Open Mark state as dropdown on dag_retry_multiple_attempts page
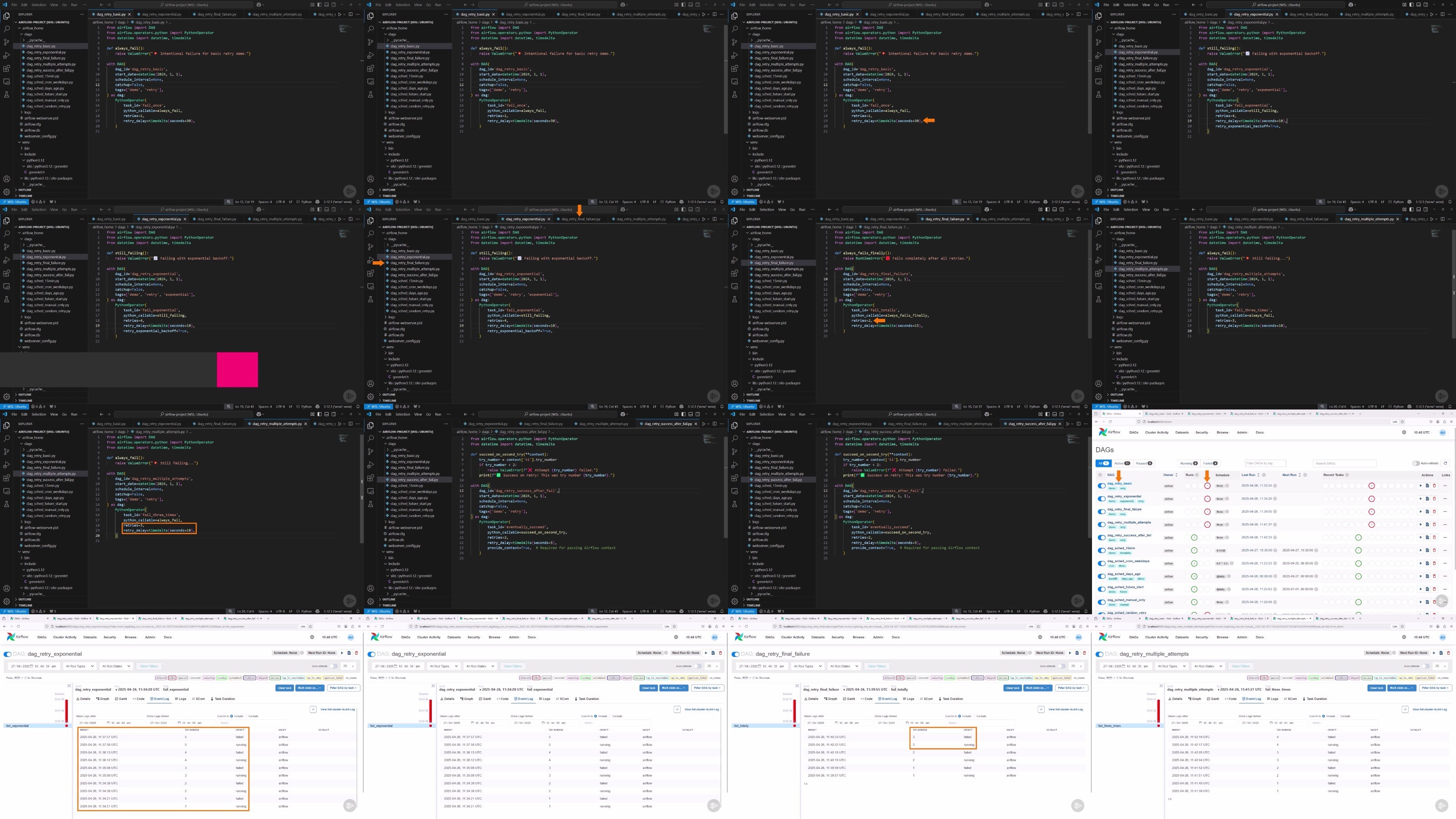 (1402, 688)
